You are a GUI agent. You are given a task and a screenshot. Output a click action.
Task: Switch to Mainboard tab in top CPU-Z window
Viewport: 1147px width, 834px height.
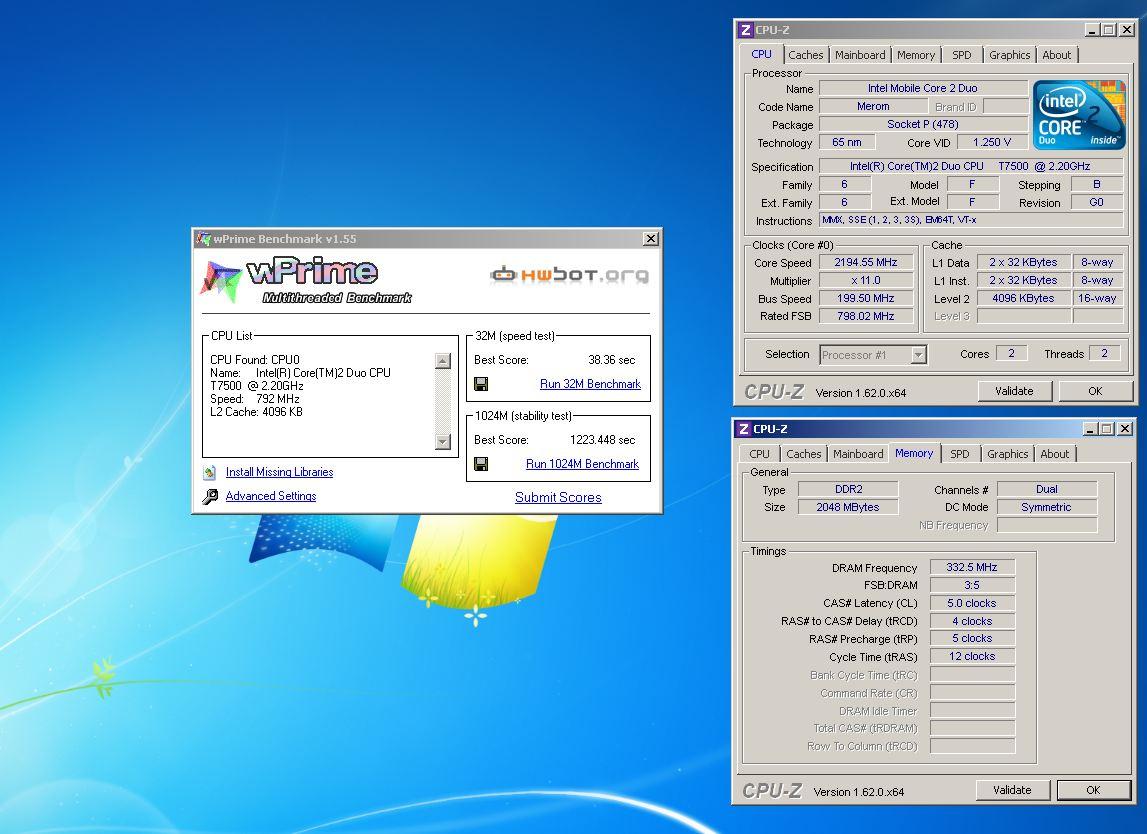(860, 55)
